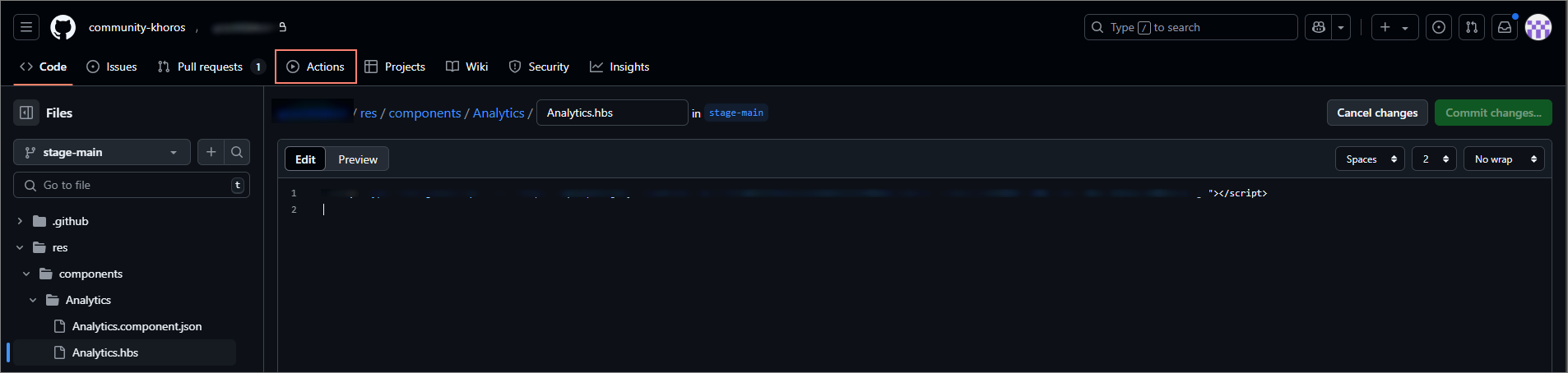Go to the Actions tab
Image resolution: width=1568 pixels, height=373 pixels.
click(316, 67)
